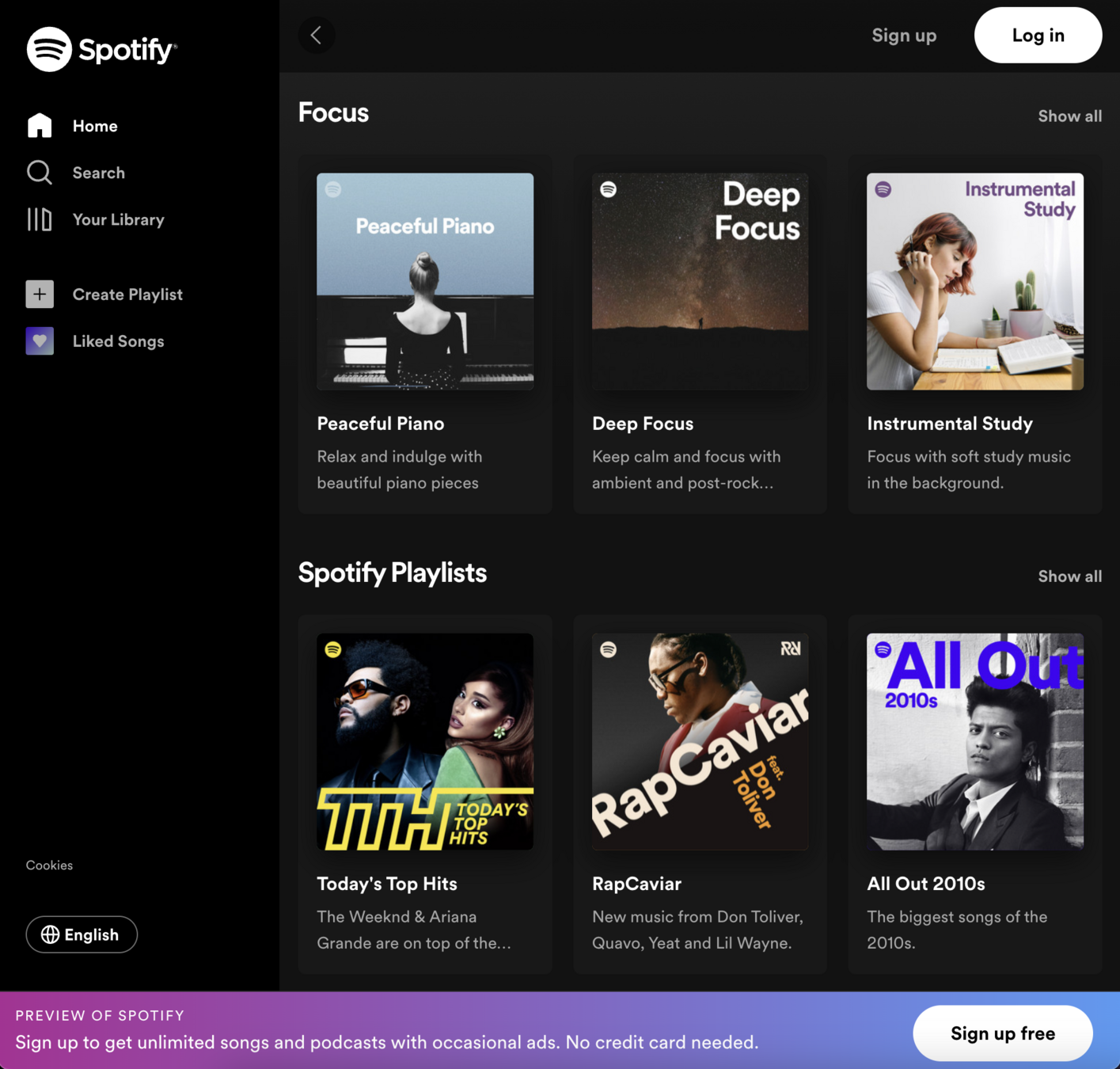The height and width of the screenshot is (1069, 1120).
Task: Click the Instrumental Study title text
Action: [950, 424]
